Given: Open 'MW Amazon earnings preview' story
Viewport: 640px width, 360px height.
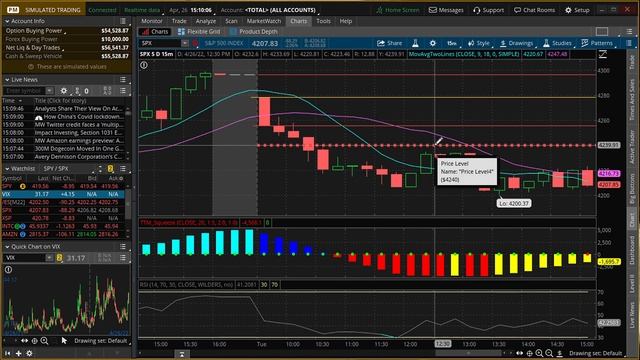Looking at the screenshot, I should point(78,140).
